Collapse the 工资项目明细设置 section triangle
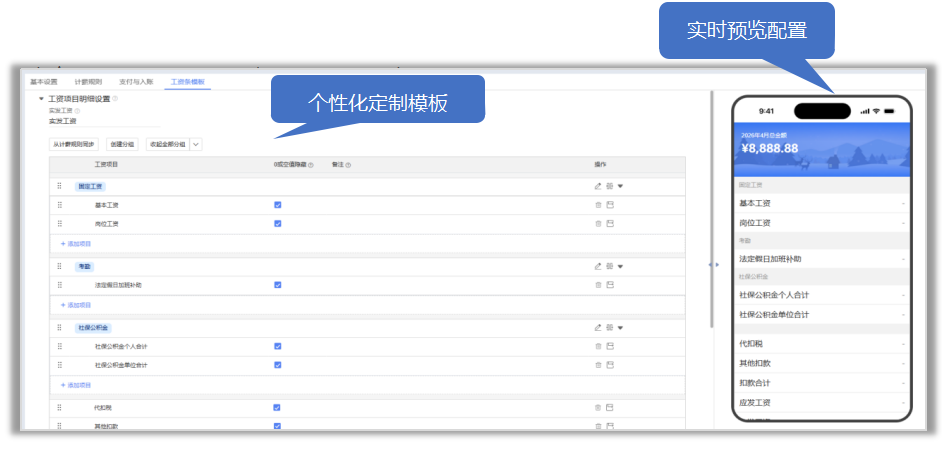Screen dimensions: 942x450 [x=41, y=99]
